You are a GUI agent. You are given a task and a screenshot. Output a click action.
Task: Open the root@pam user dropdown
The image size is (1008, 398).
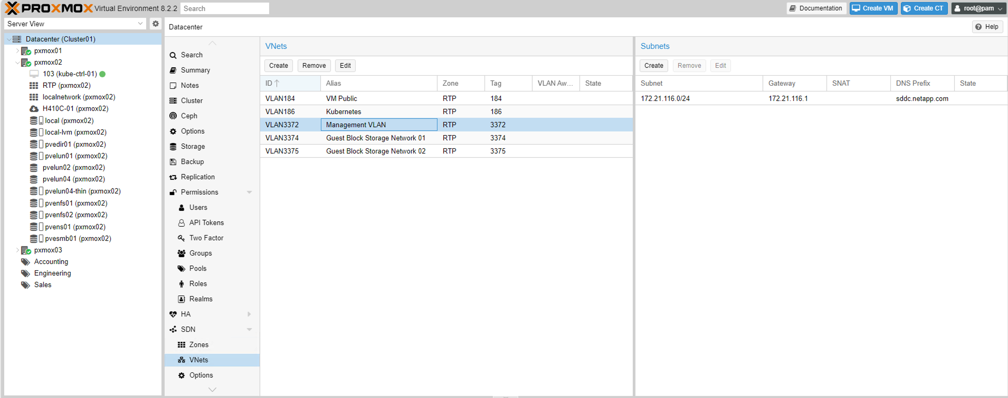click(977, 8)
